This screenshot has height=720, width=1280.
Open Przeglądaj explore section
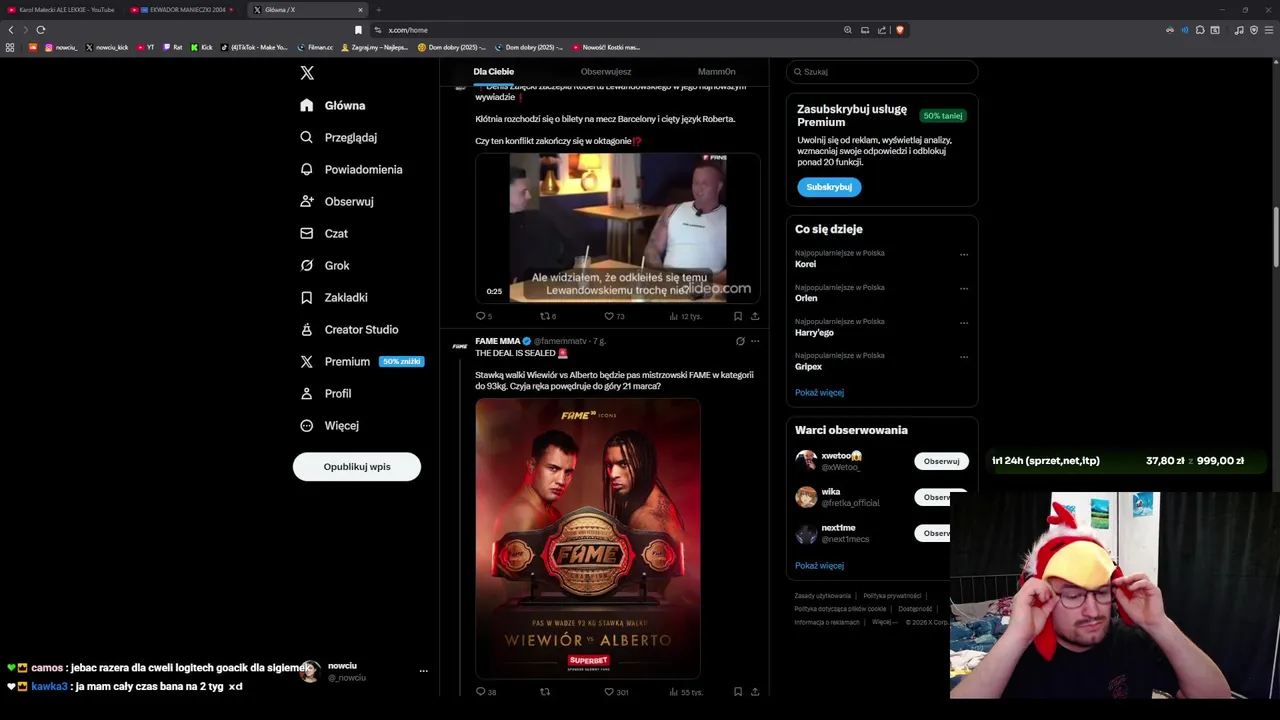(x=338, y=137)
